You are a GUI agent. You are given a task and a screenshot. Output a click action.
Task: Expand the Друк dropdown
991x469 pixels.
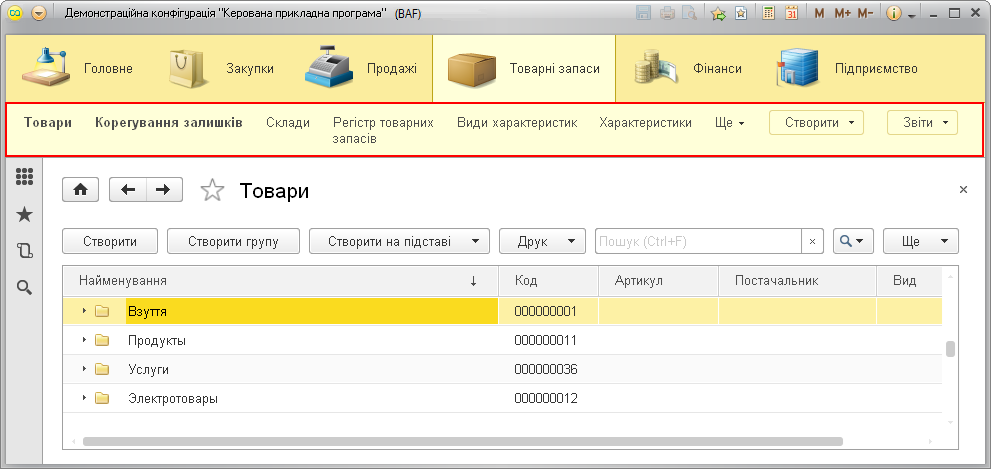(543, 241)
